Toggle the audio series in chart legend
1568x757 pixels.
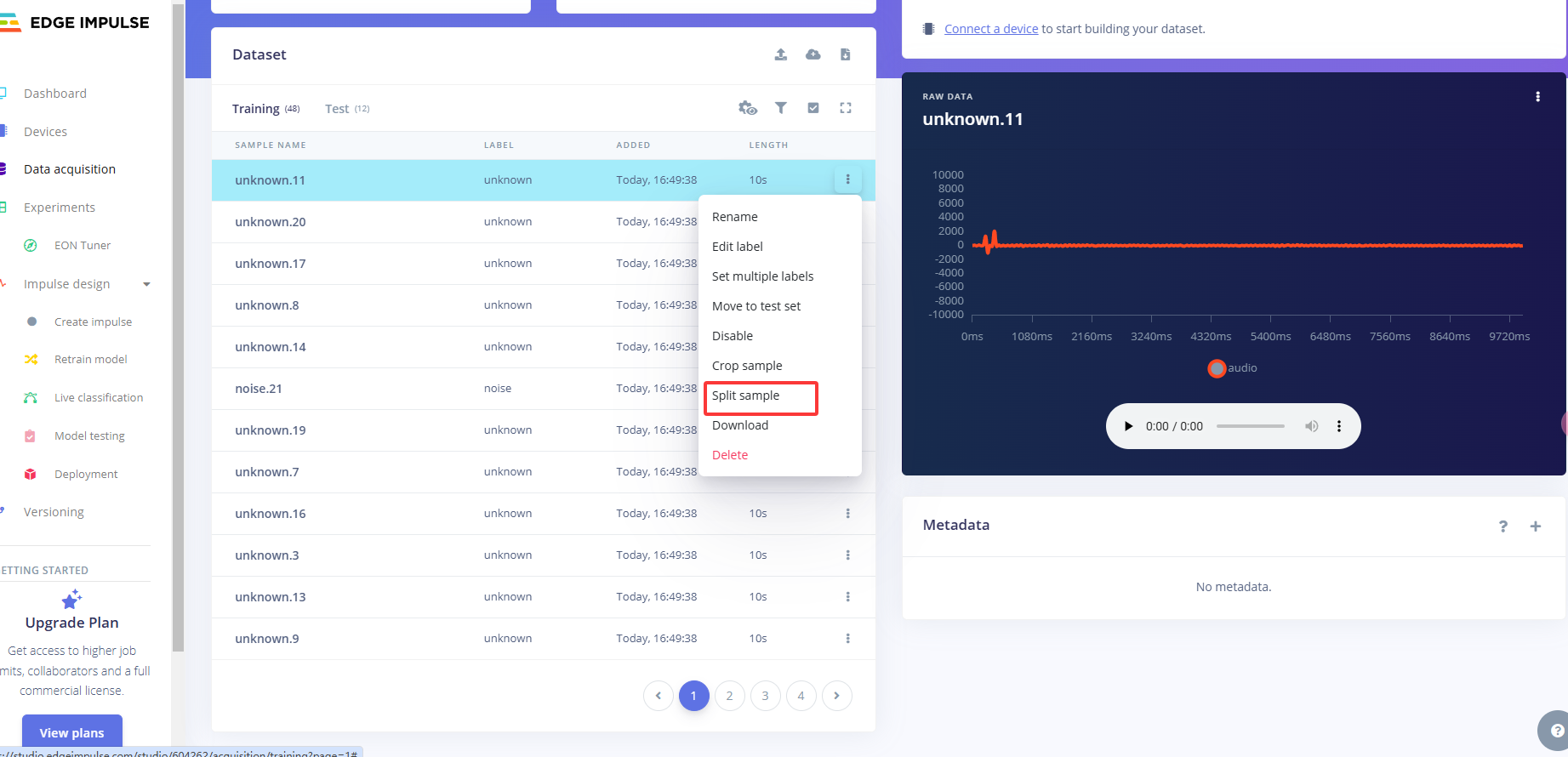tap(1232, 368)
